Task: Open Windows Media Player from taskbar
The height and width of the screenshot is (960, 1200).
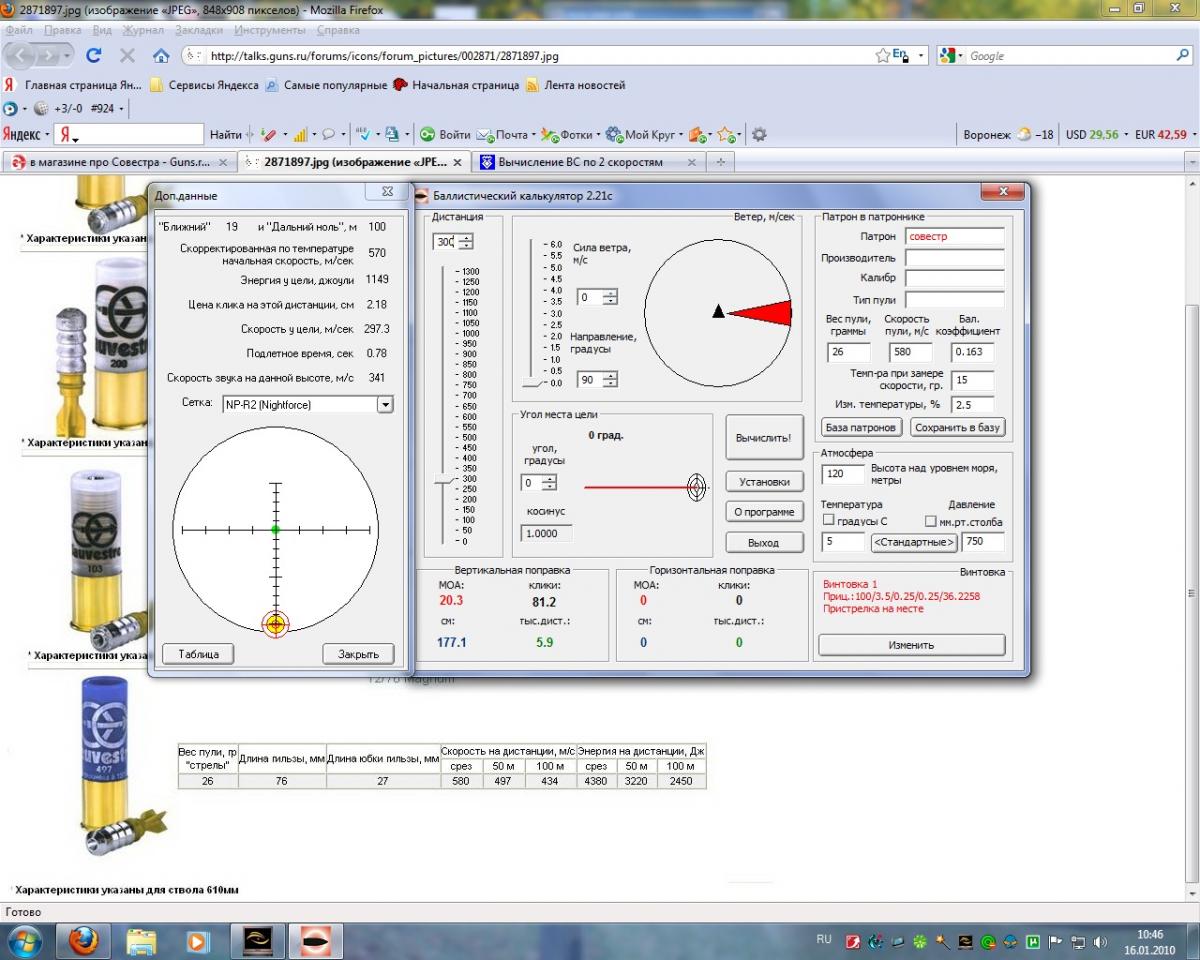Action: (x=198, y=941)
